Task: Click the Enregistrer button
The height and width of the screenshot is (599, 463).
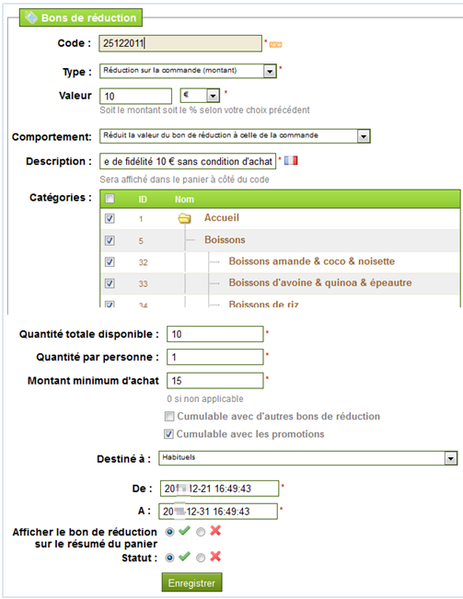Action: click(x=192, y=583)
